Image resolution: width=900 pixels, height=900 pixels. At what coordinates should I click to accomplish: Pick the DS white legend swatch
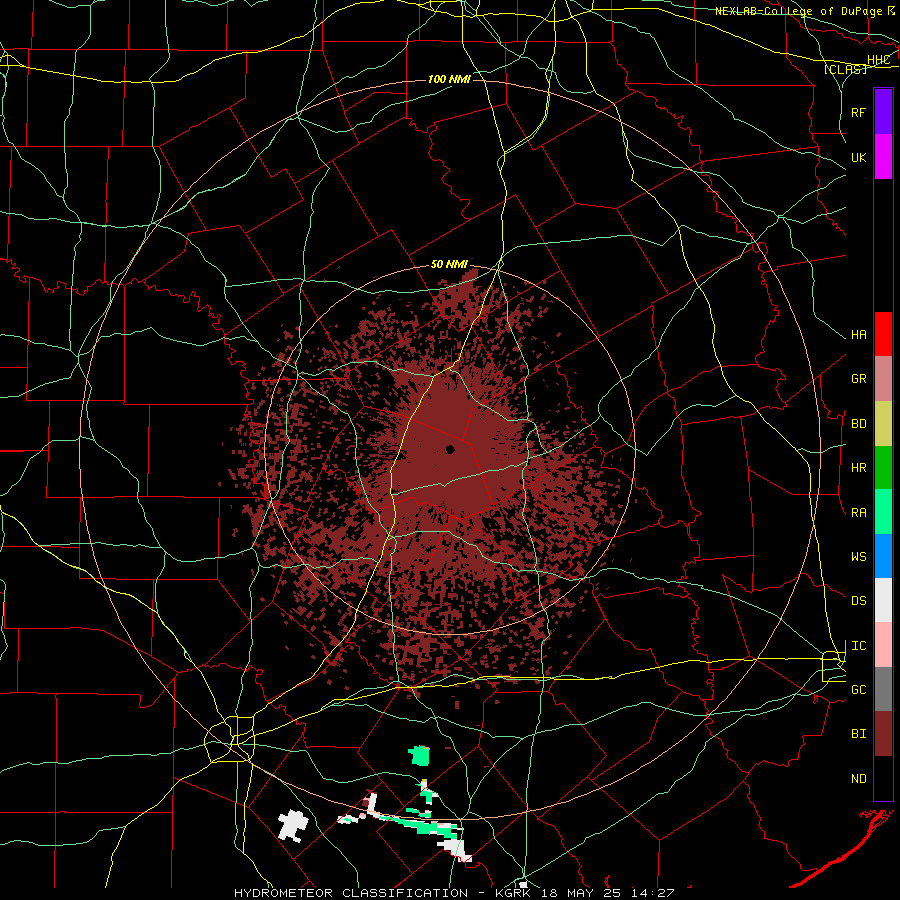point(883,600)
